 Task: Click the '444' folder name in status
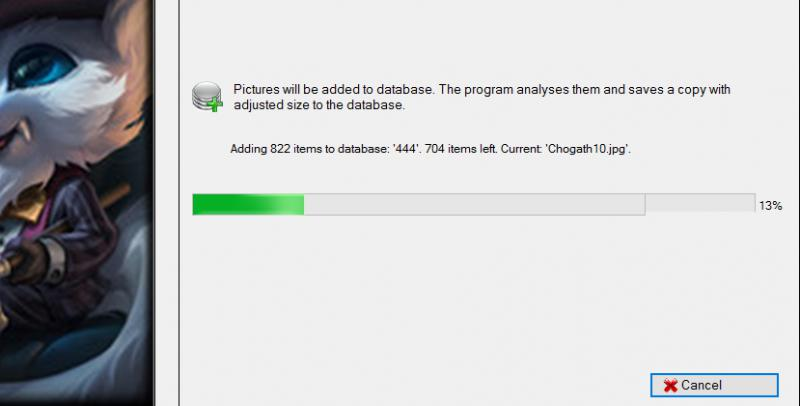click(x=406, y=149)
